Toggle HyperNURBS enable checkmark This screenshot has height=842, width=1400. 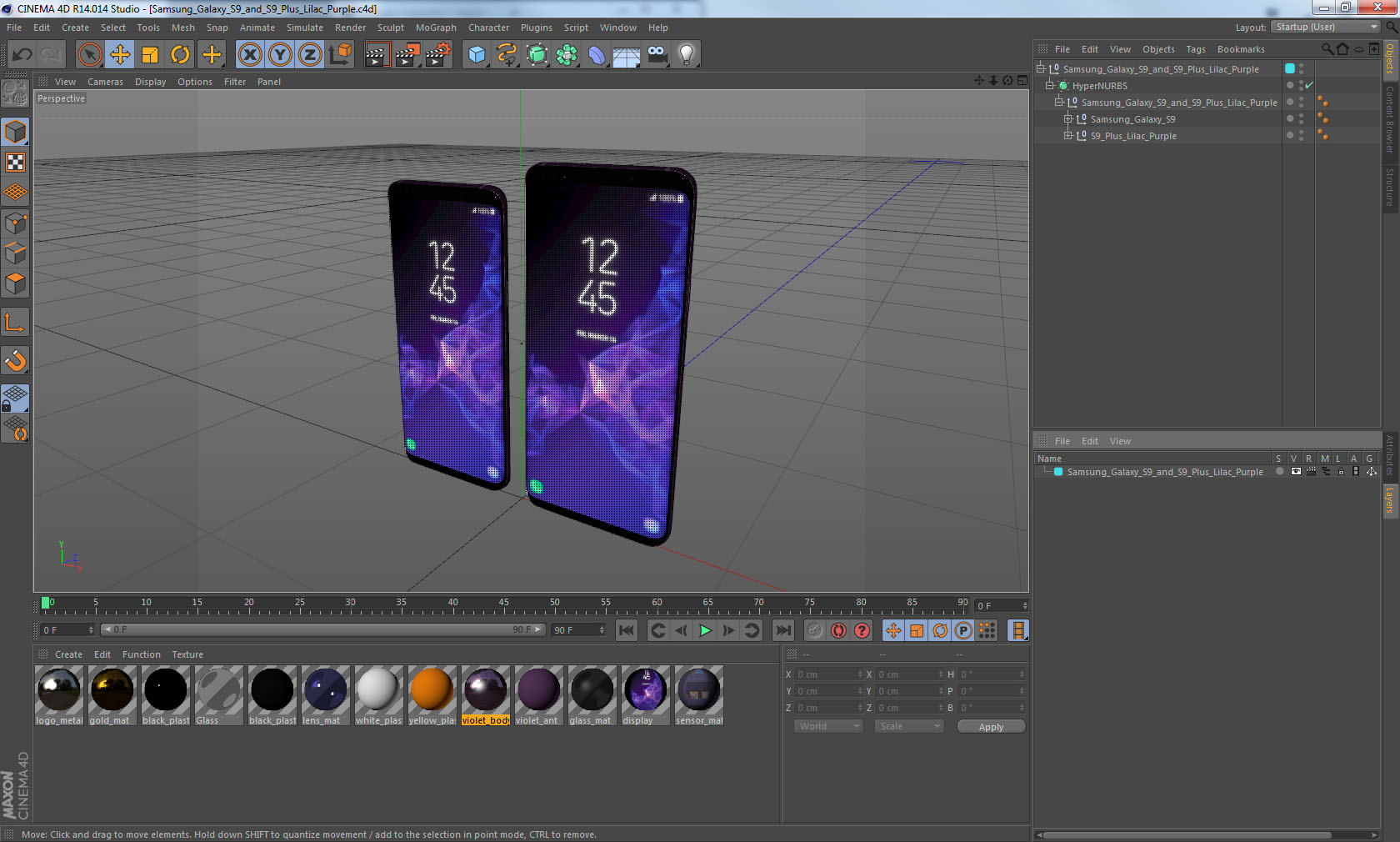[x=1309, y=85]
